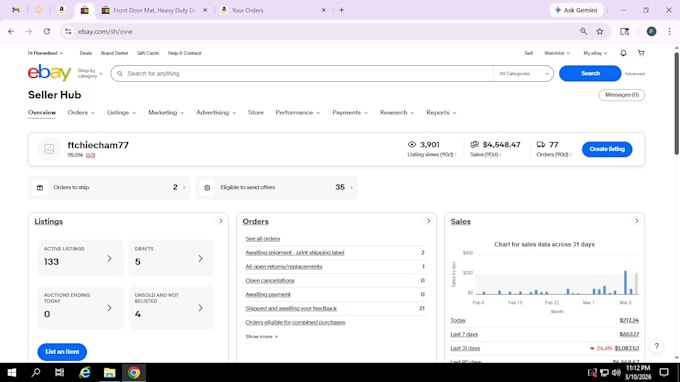Click the Orders to ship box icon
Screen dimensions: 680x382
40,188
